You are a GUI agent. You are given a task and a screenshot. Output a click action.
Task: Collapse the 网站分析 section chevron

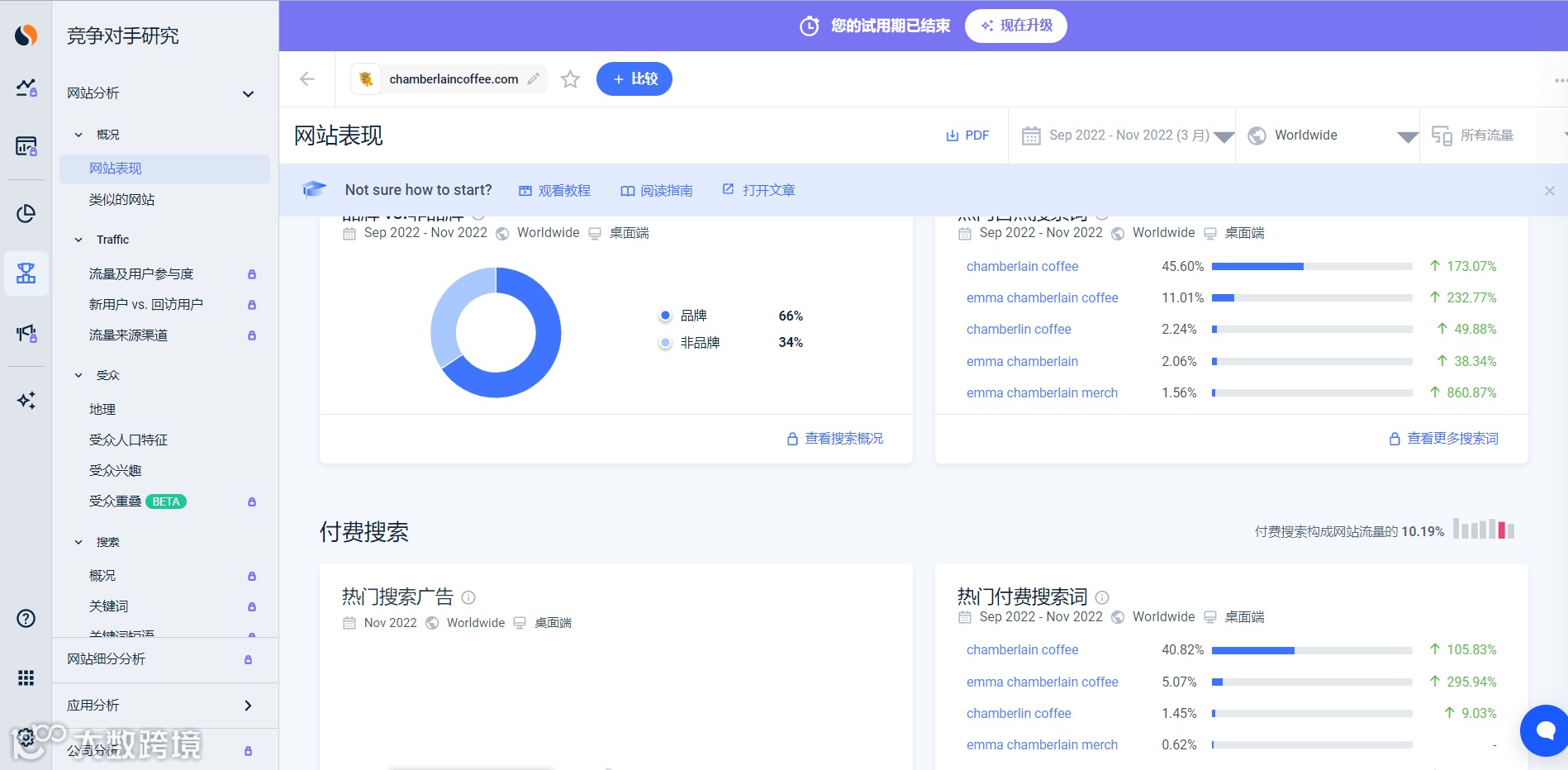pos(247,93)
